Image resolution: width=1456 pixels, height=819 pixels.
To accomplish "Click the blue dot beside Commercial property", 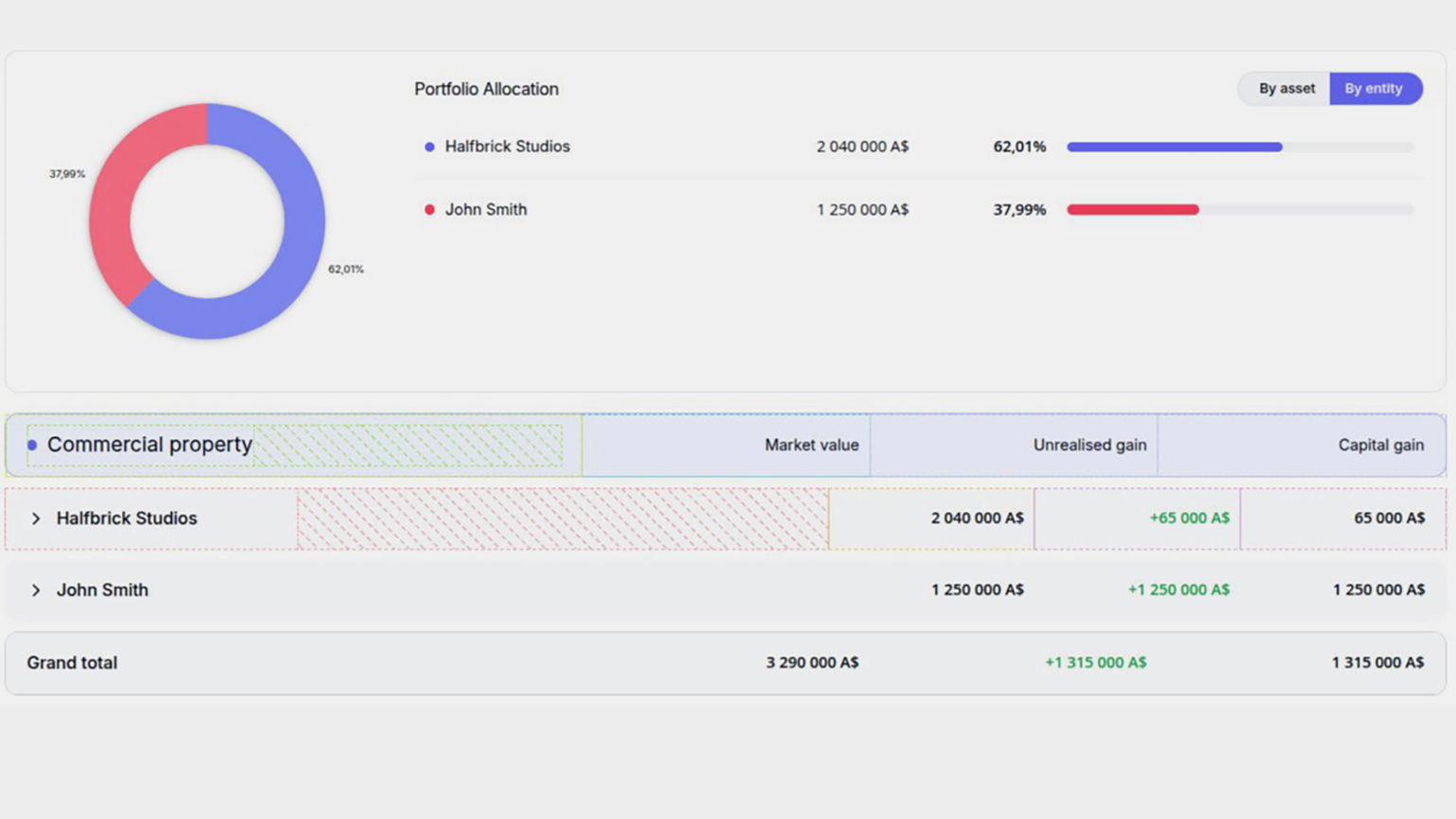I will point(32,444).
